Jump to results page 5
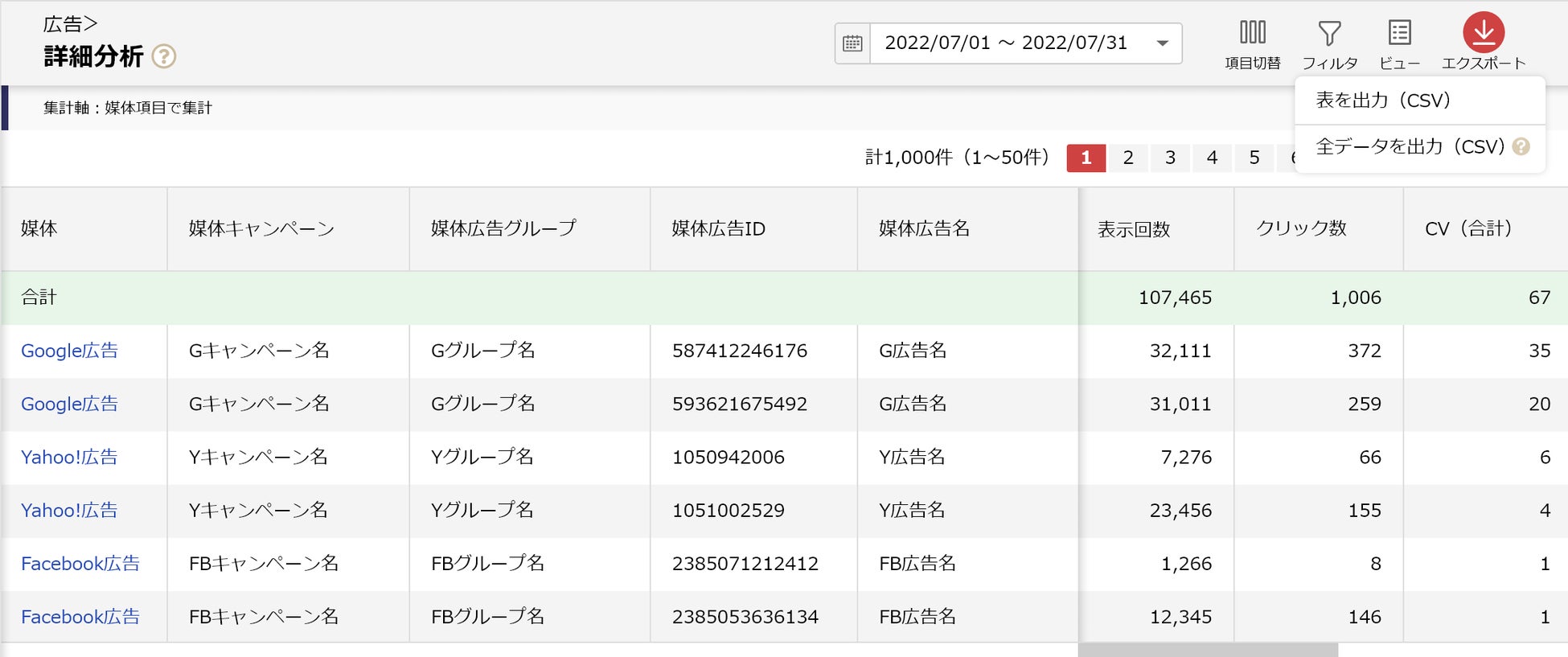This screenshot has width=1568, height=657. [1254, 158]
